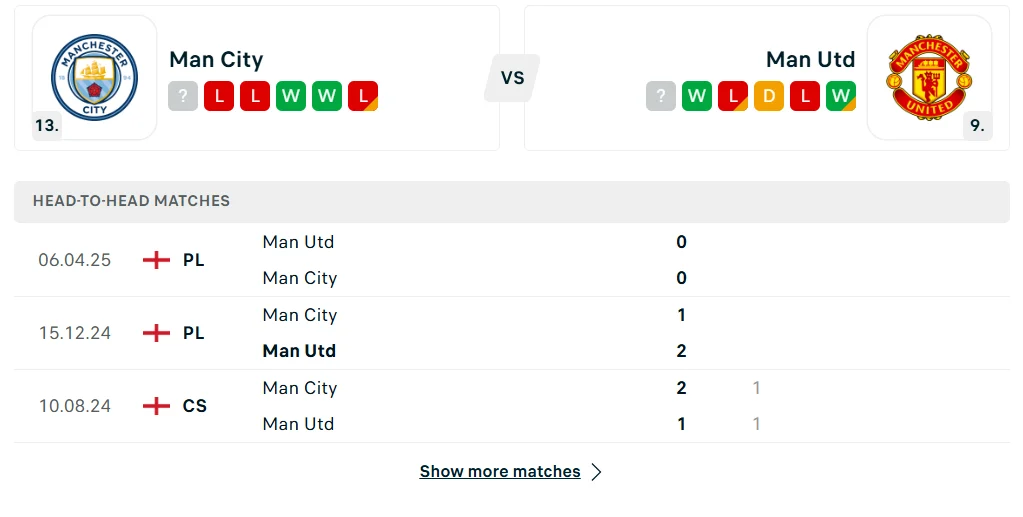The image size is (1023, 517).
Task: Click Man City's league position 13 badge
Action: point(47,126)
